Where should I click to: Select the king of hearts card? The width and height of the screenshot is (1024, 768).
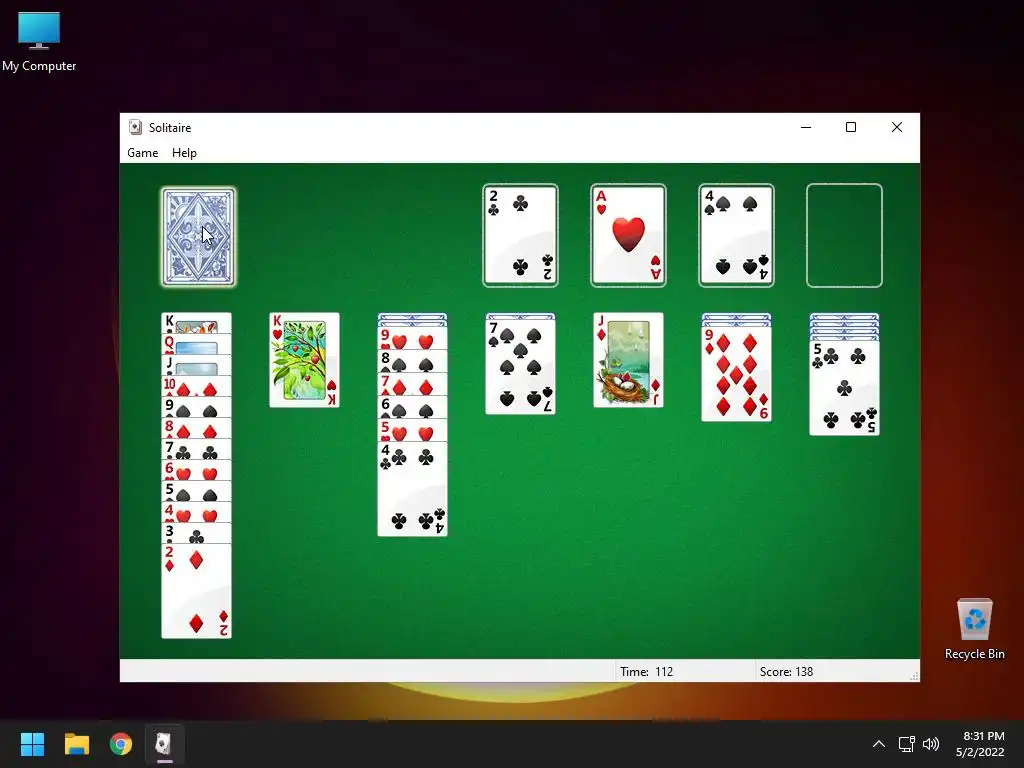pos(304,360)
